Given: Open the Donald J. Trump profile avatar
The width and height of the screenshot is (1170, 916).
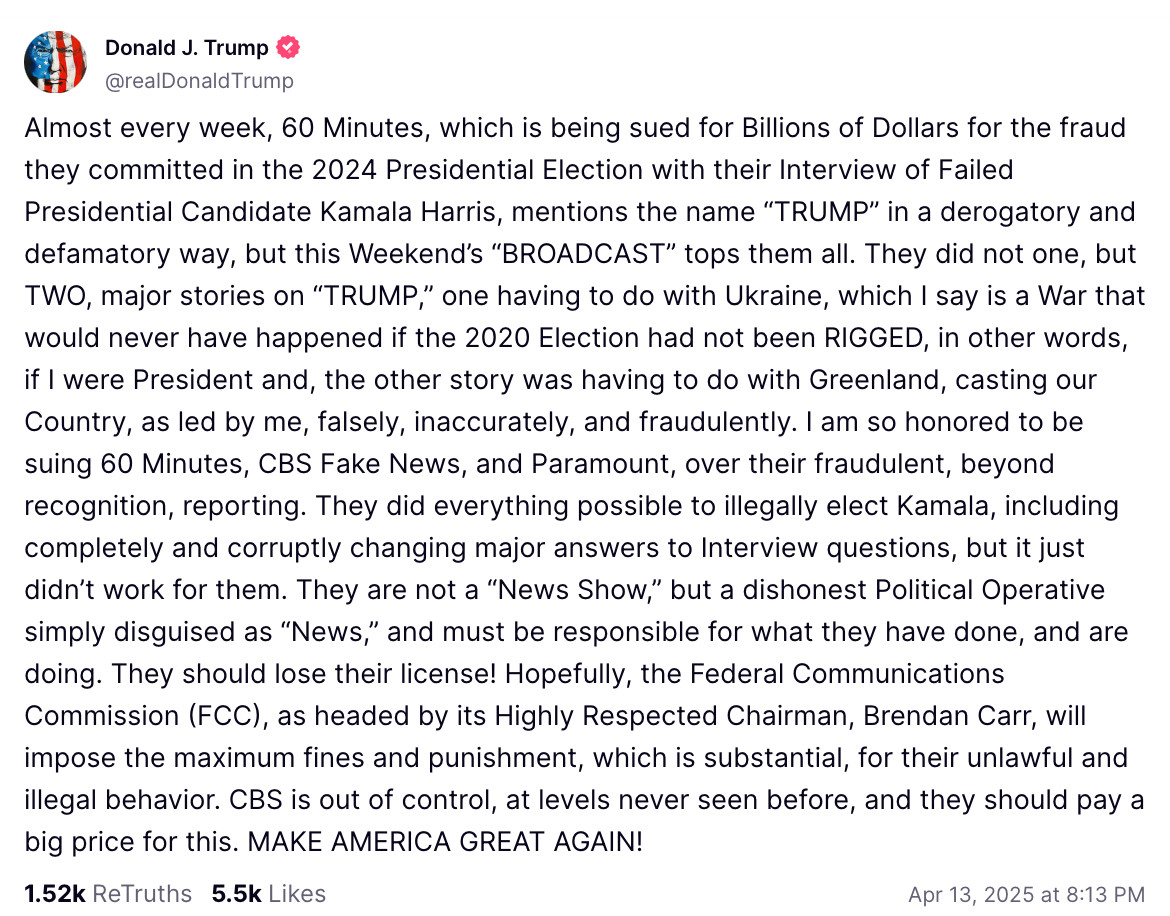Looking at the screenshot, I should pyautogui.click(x=56, y=62).
